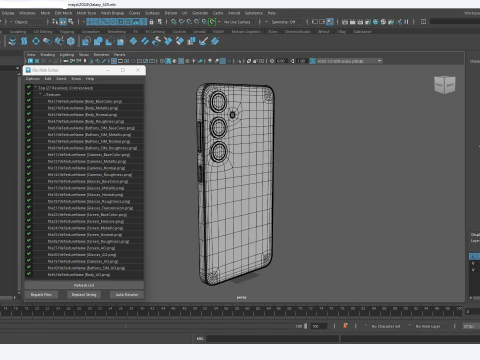Open the Options menu in File Path Editor

pos(33,79)
